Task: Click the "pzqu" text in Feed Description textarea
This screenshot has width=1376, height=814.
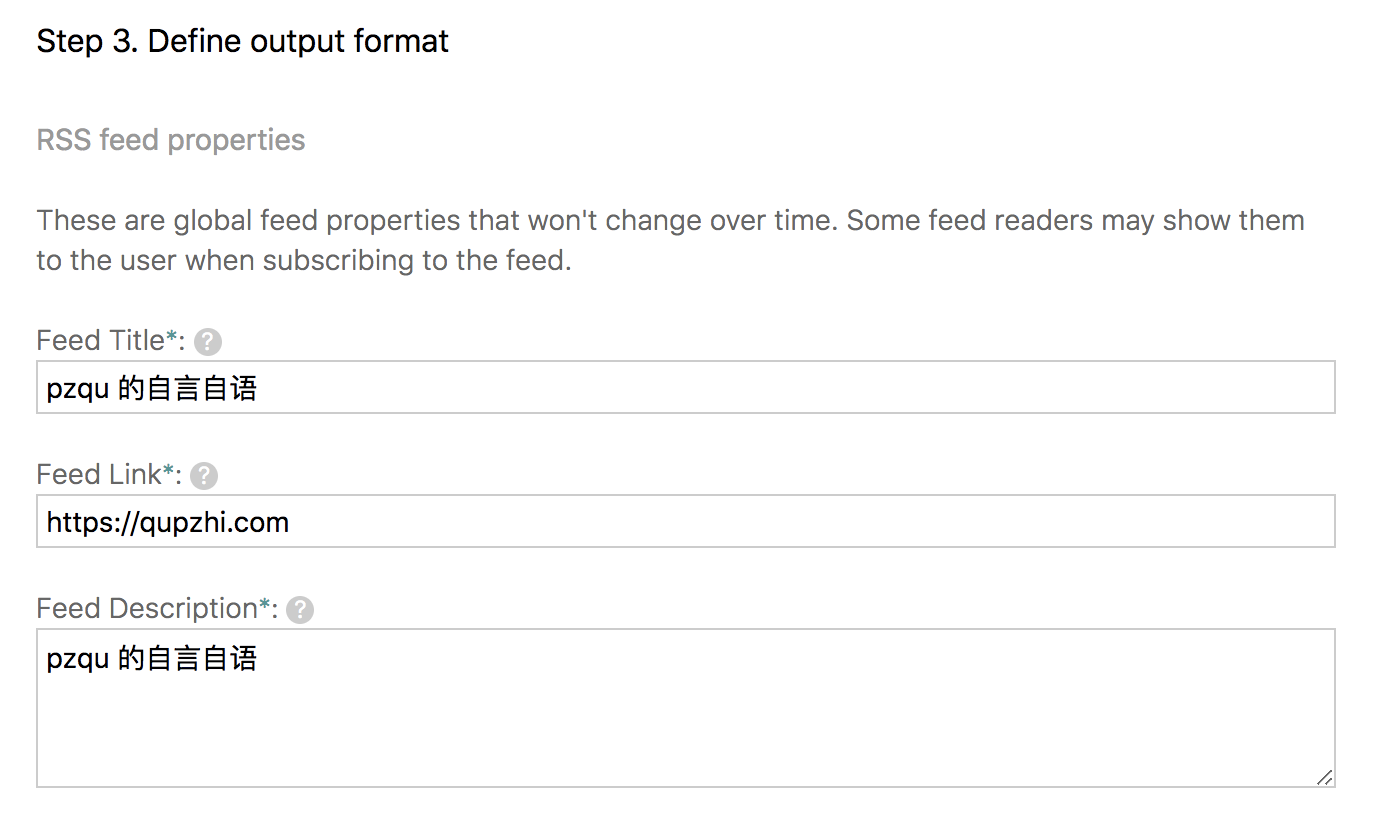Action: pos(77,659)
